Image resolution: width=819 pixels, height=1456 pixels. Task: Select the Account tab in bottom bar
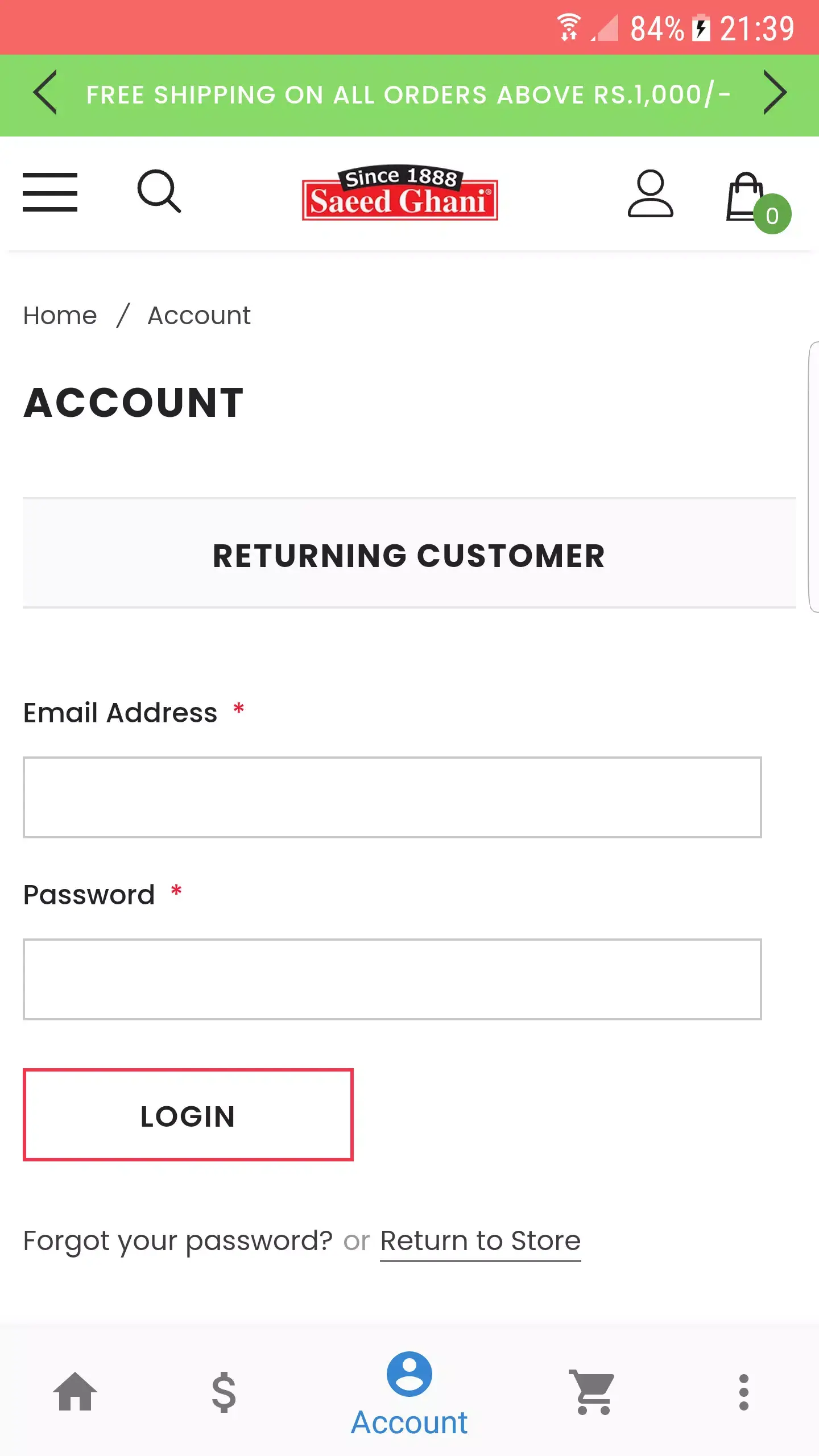point(409,1393)
